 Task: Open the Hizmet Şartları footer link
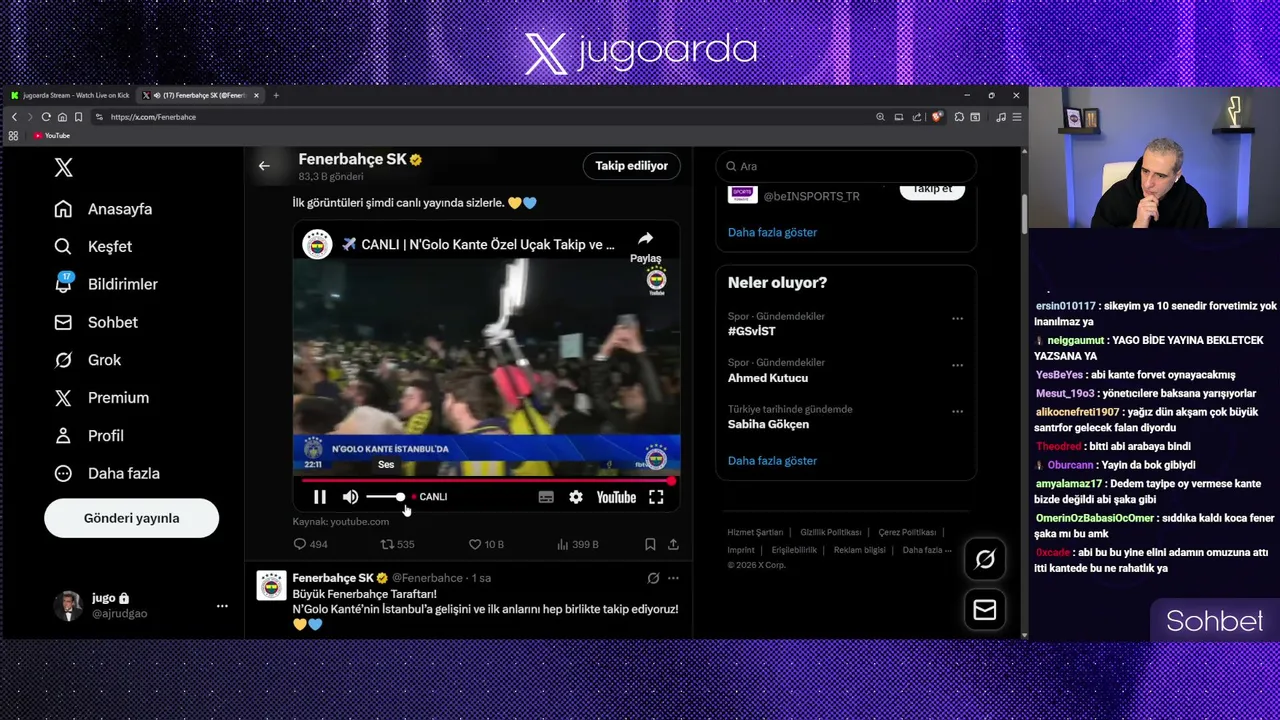(x=755, y=533)
